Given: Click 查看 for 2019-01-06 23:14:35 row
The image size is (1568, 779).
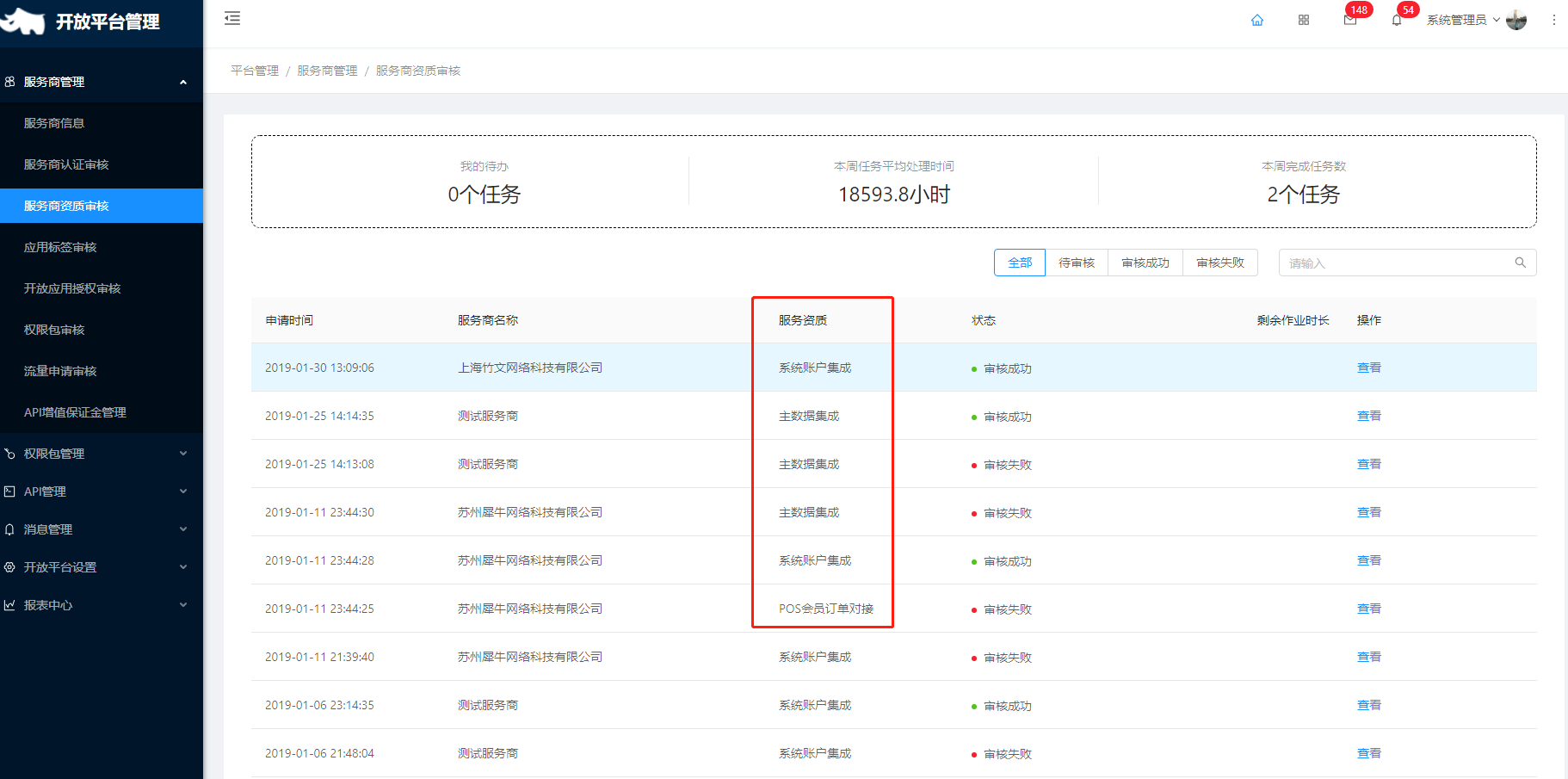Looking at the screenshot, I should point(1369,705).
